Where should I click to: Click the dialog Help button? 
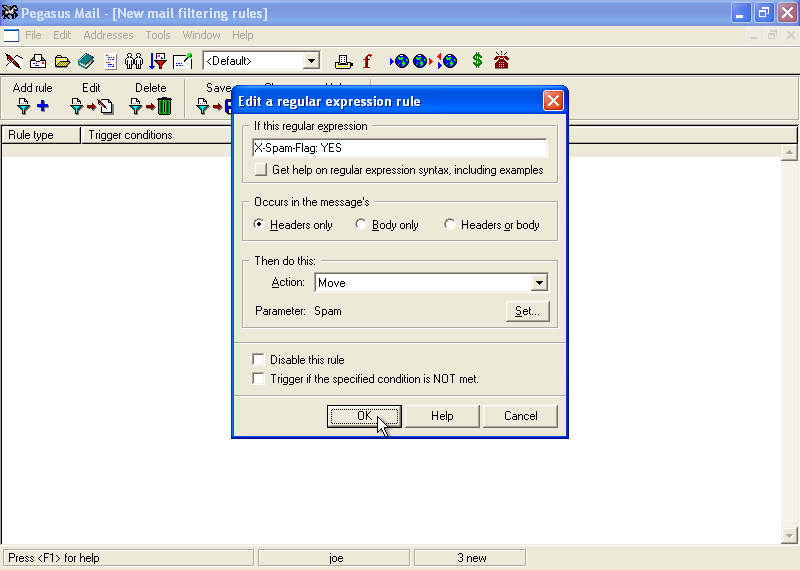click(442, 416)
